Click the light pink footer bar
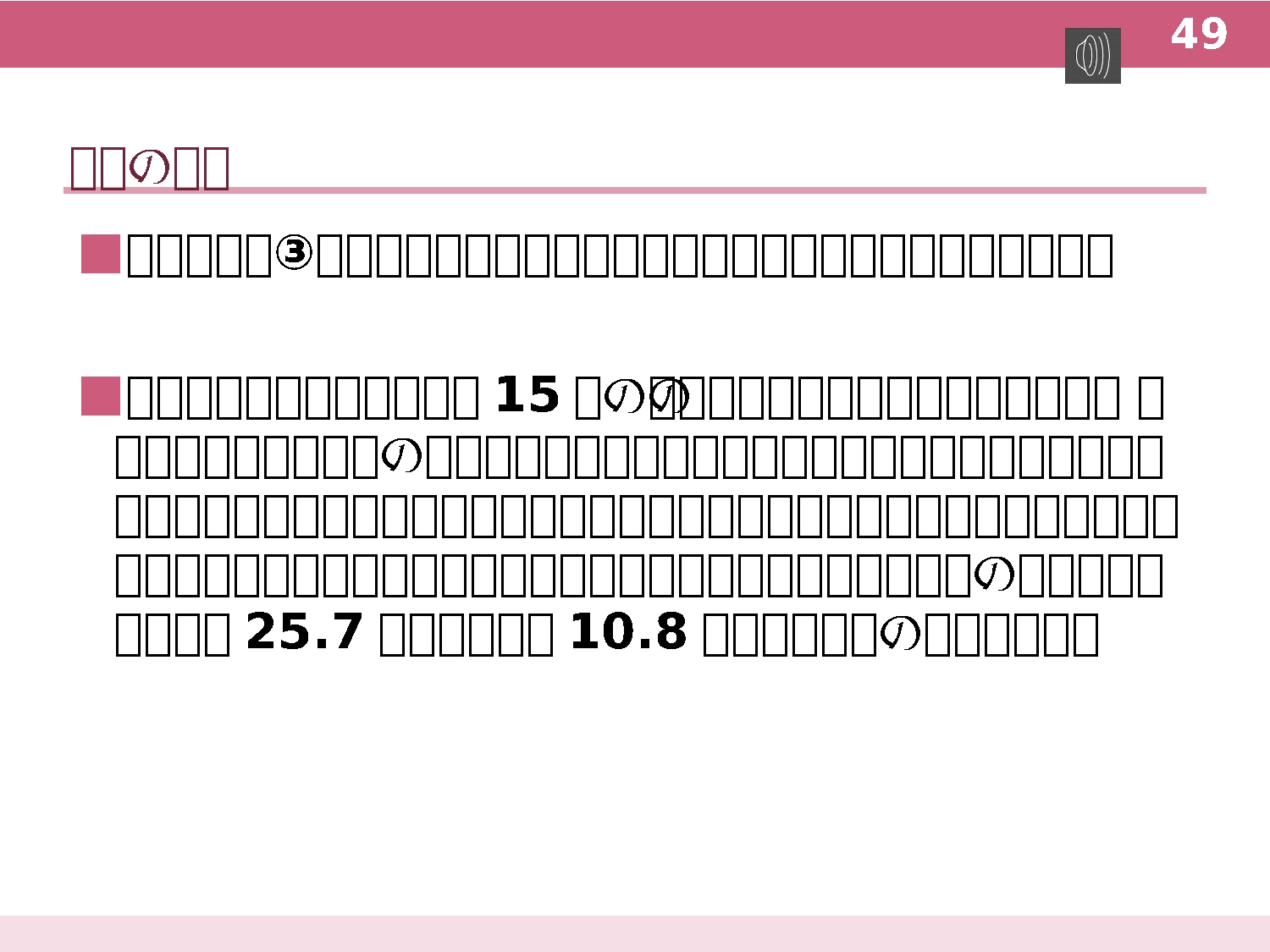The image size is (1270, 952). click(635, 933)
